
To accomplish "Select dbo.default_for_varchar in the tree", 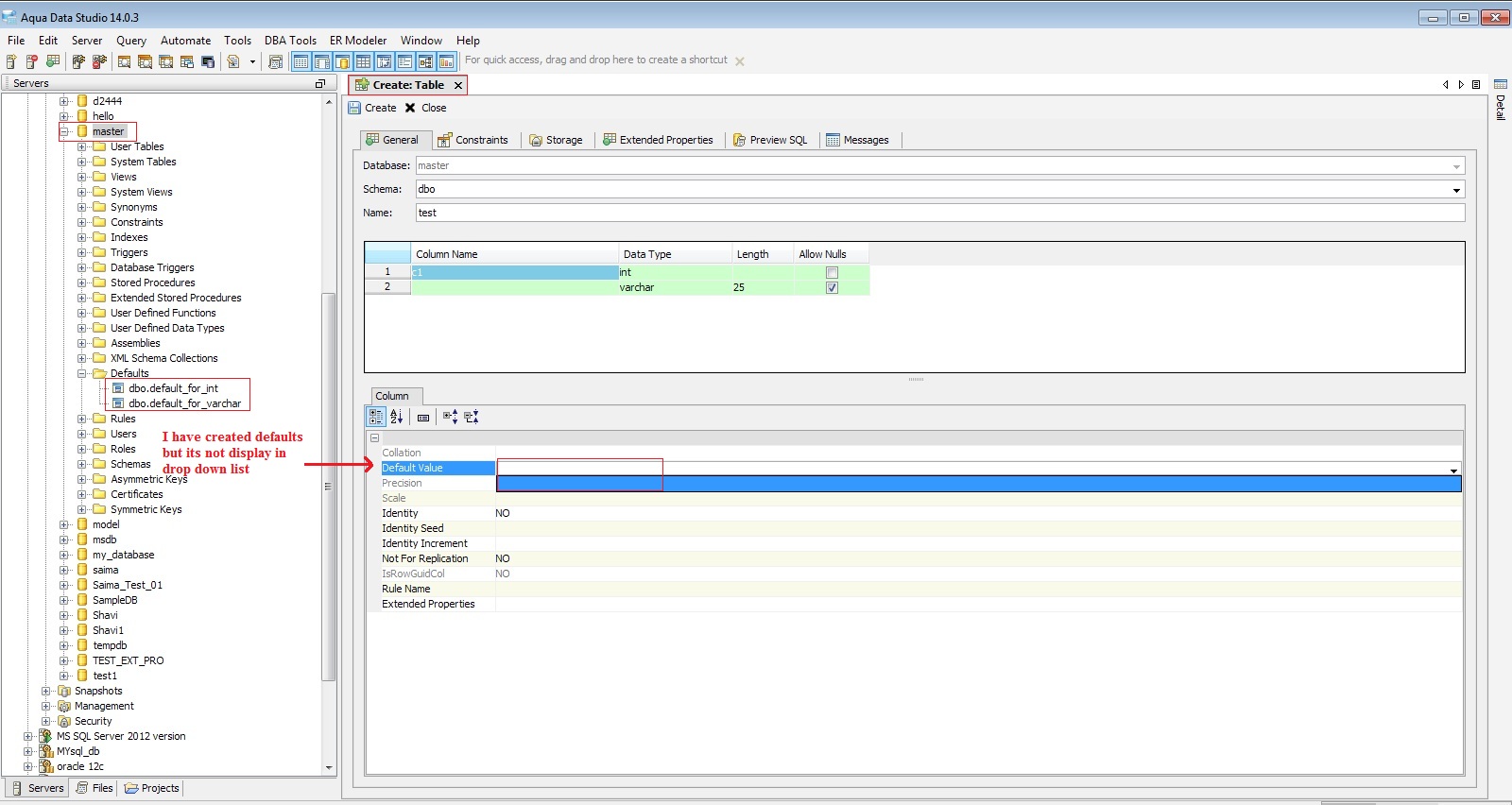I will point(184,403).
